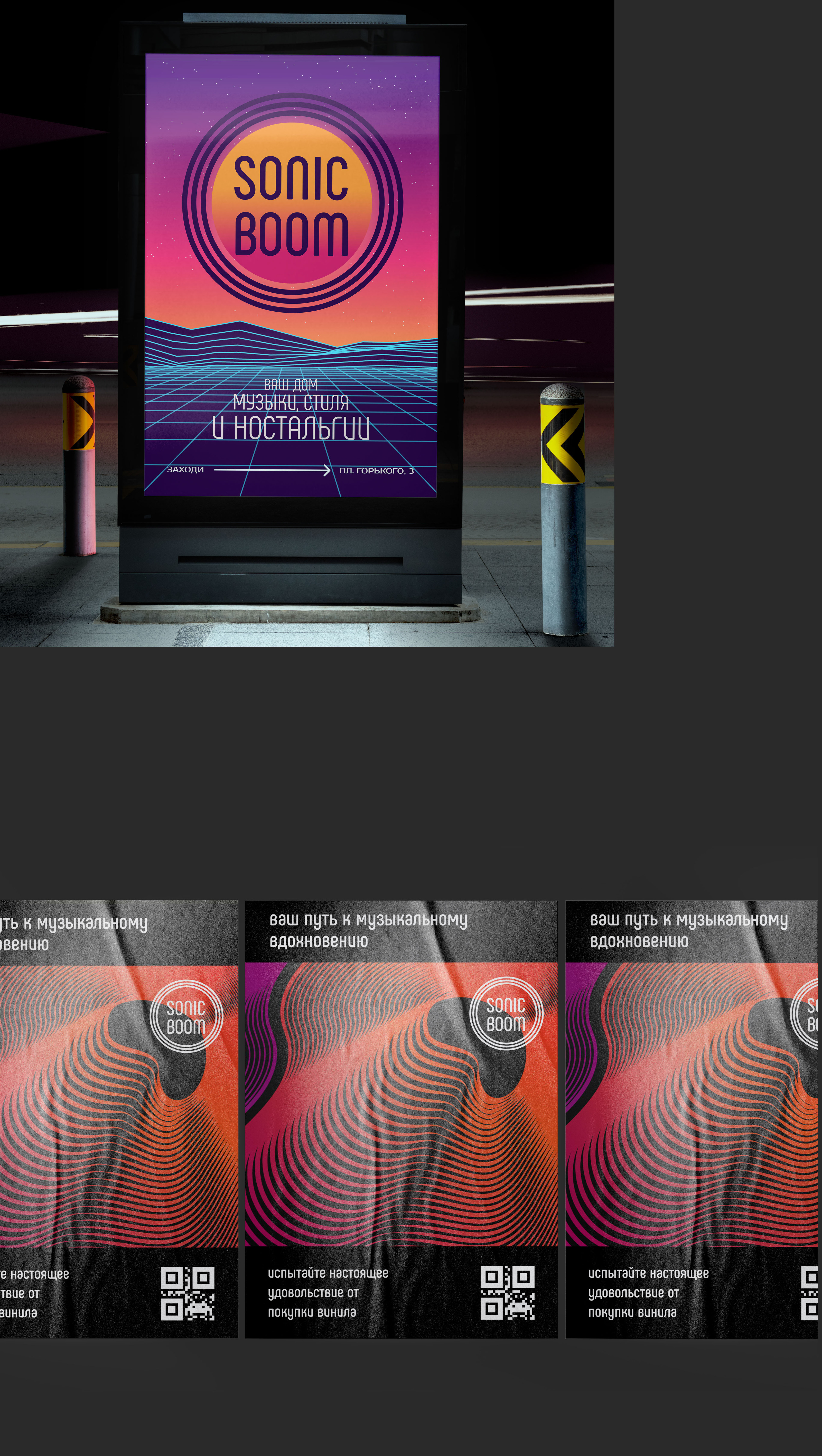Viewport: 822px width, 1456px height.
Task: Click the 'ЗАХОДИ' text on the billboard
Action: pos(185,470)
